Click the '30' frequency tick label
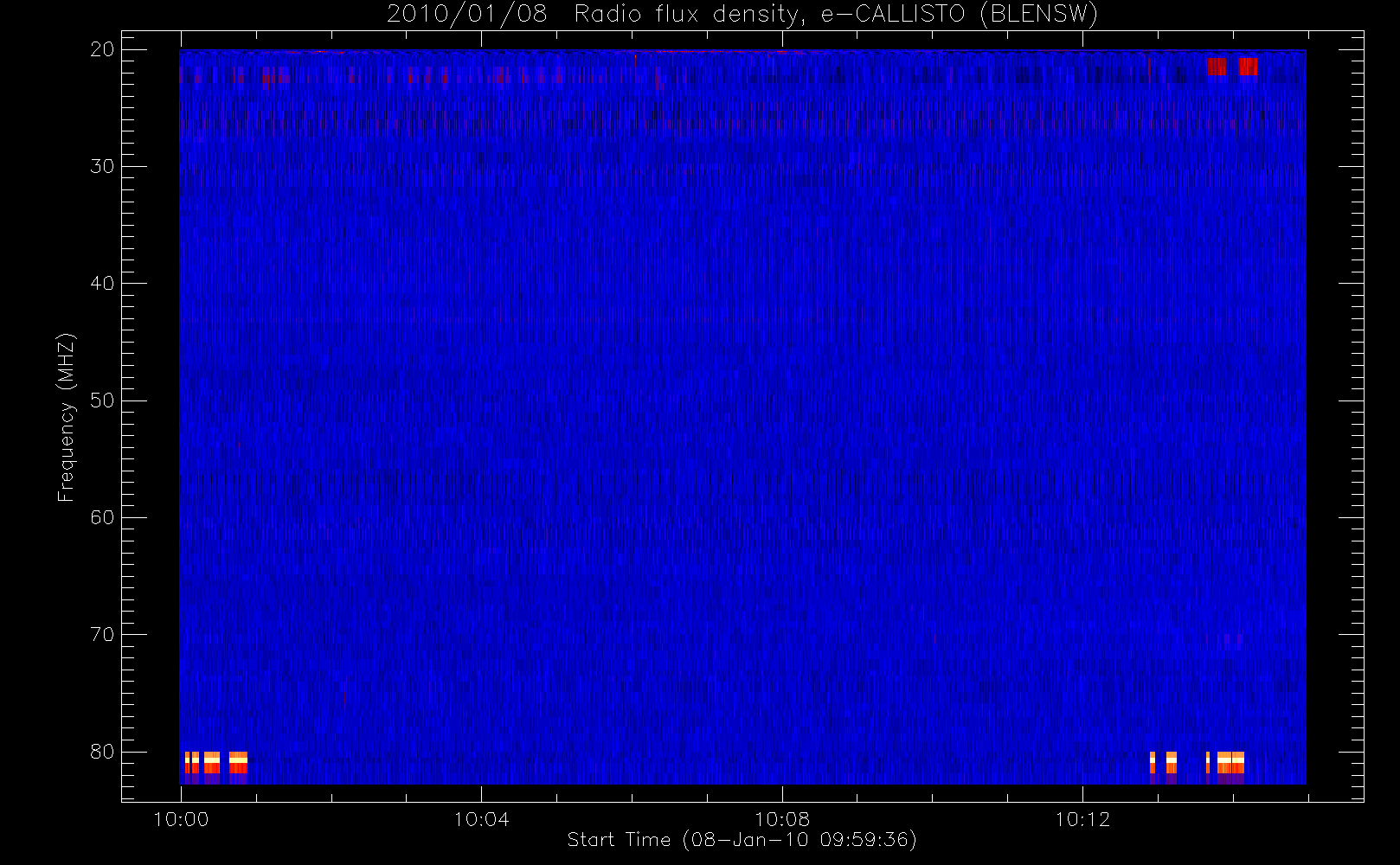The height and width of the screenshot is (865, 1400). pos(102,166)
